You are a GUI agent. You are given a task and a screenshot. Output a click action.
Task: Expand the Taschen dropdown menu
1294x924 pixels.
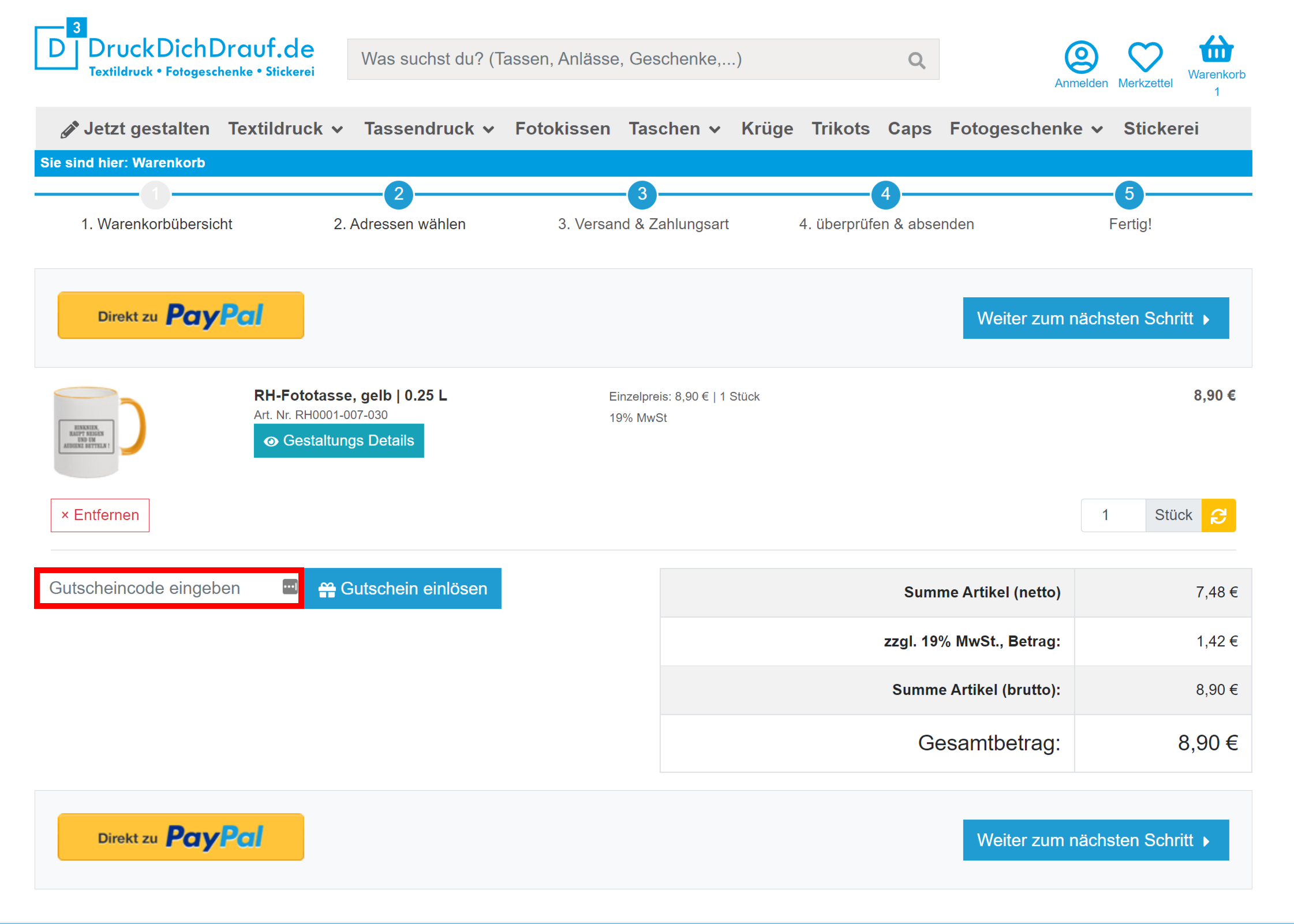click(674, 129)
